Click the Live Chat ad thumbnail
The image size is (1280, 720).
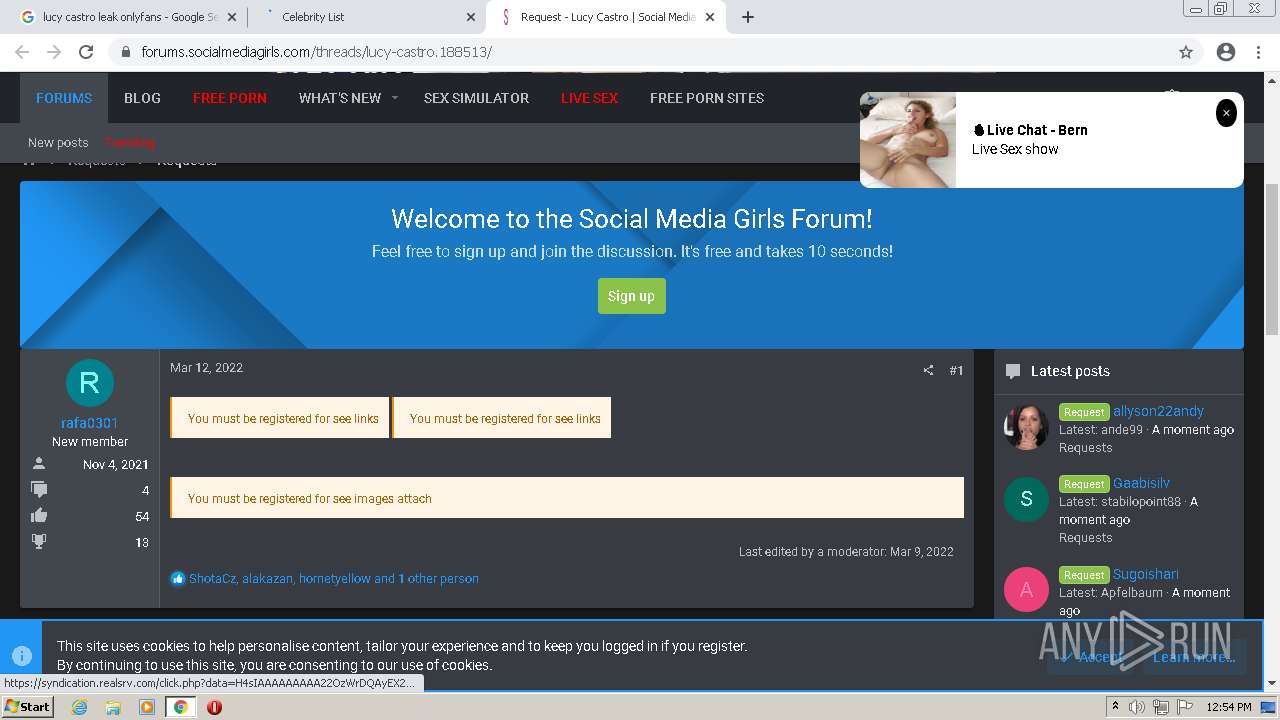pyautogui.click(x=908, y=140)
